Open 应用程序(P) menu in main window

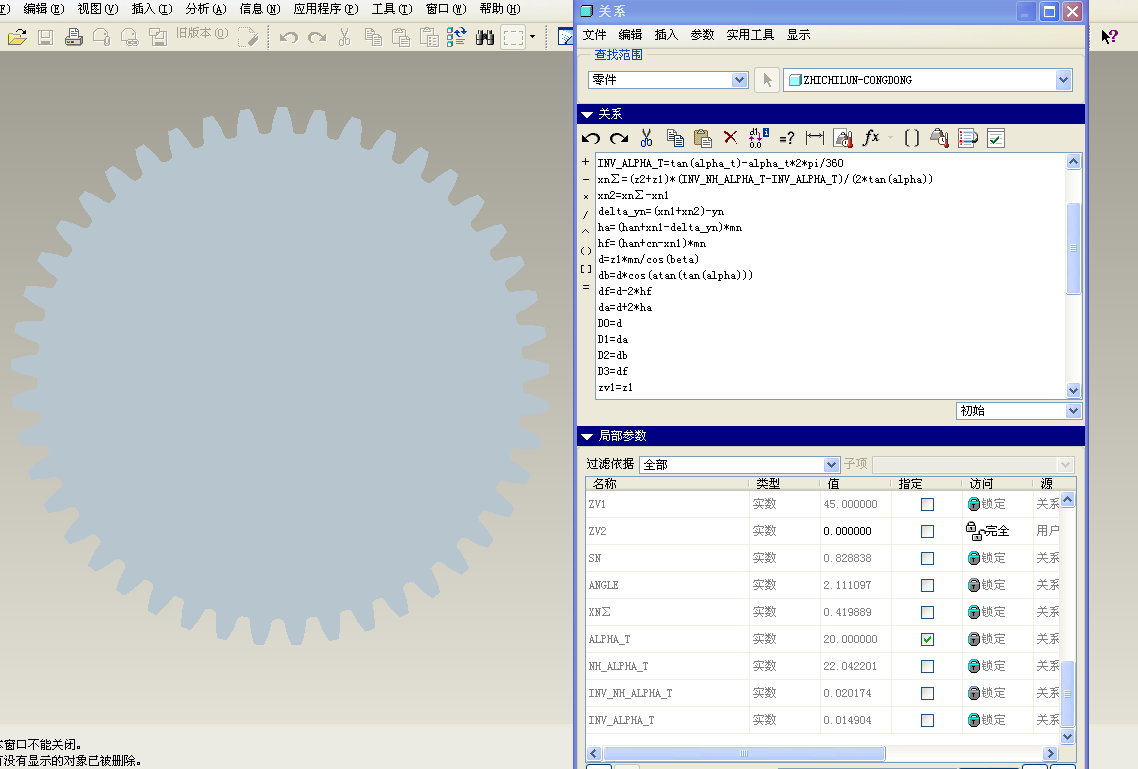click(326, 9)
